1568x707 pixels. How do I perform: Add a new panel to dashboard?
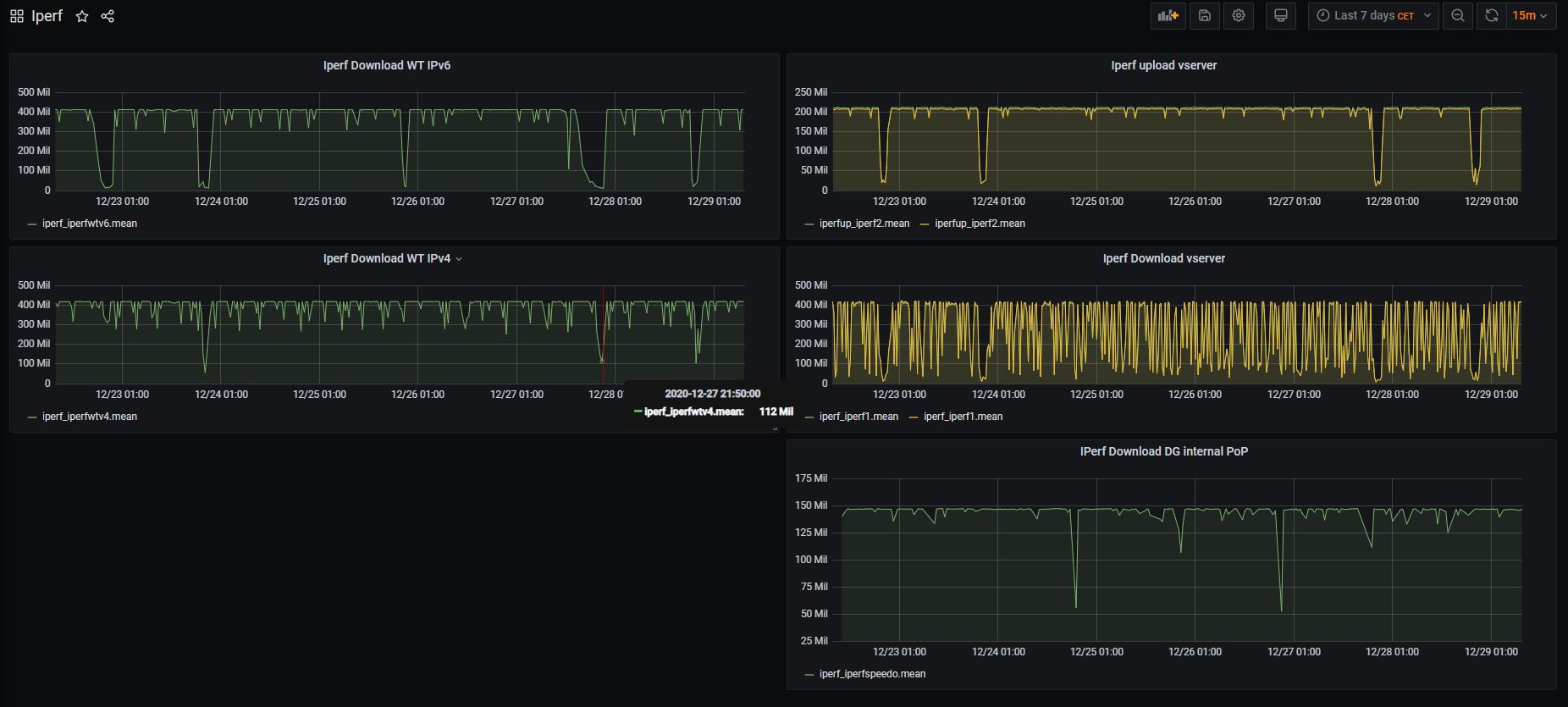pyautogui.click(x=1168, y=15)
